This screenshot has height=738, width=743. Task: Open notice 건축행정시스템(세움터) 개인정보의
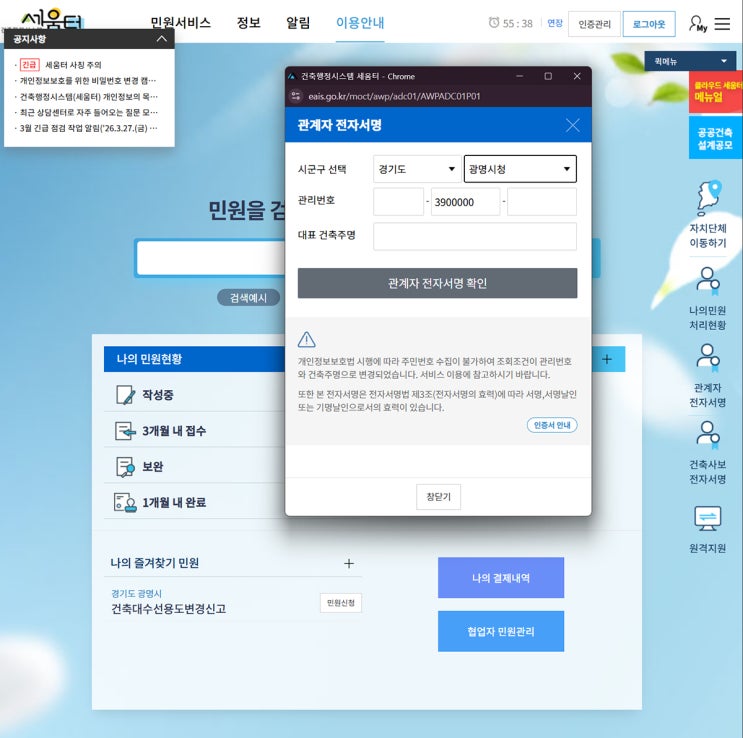[x=89, y=97]
